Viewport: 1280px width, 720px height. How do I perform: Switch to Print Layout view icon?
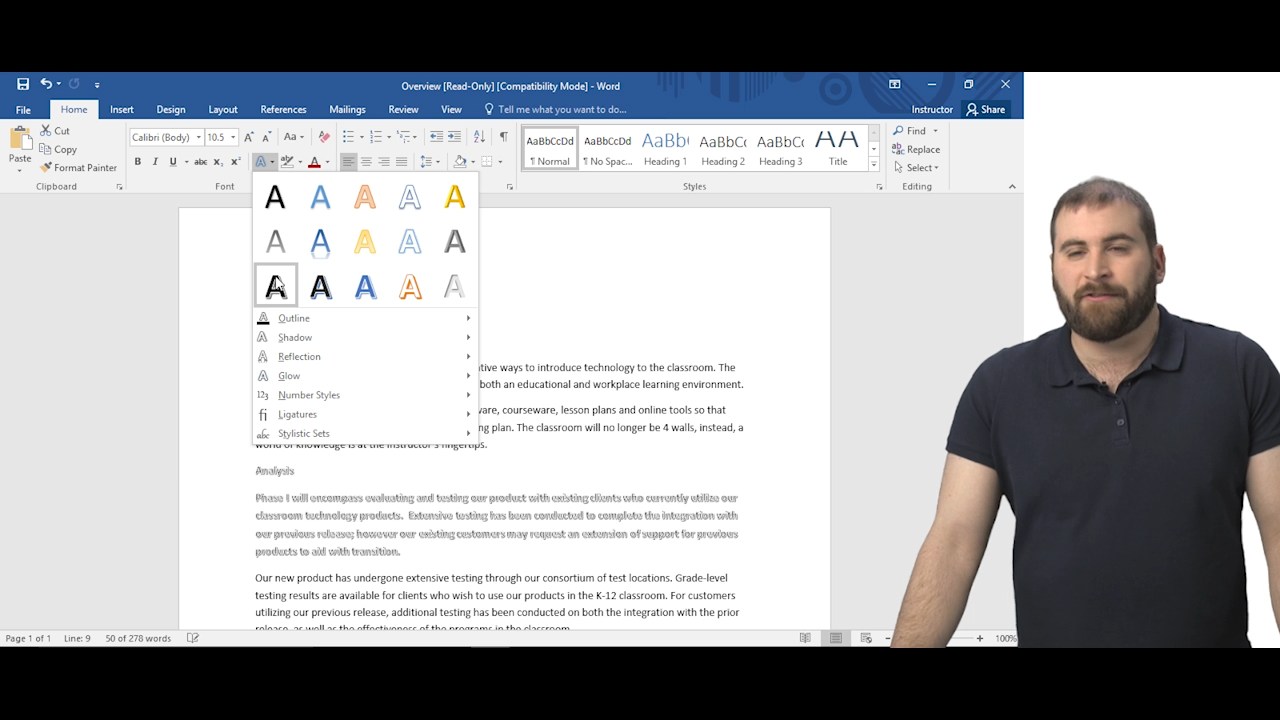pyautogui.click(x=836, y=638)
